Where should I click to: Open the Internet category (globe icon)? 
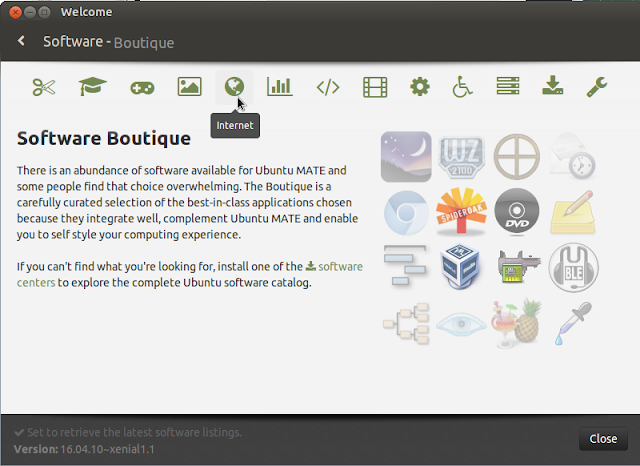[234, 87]
